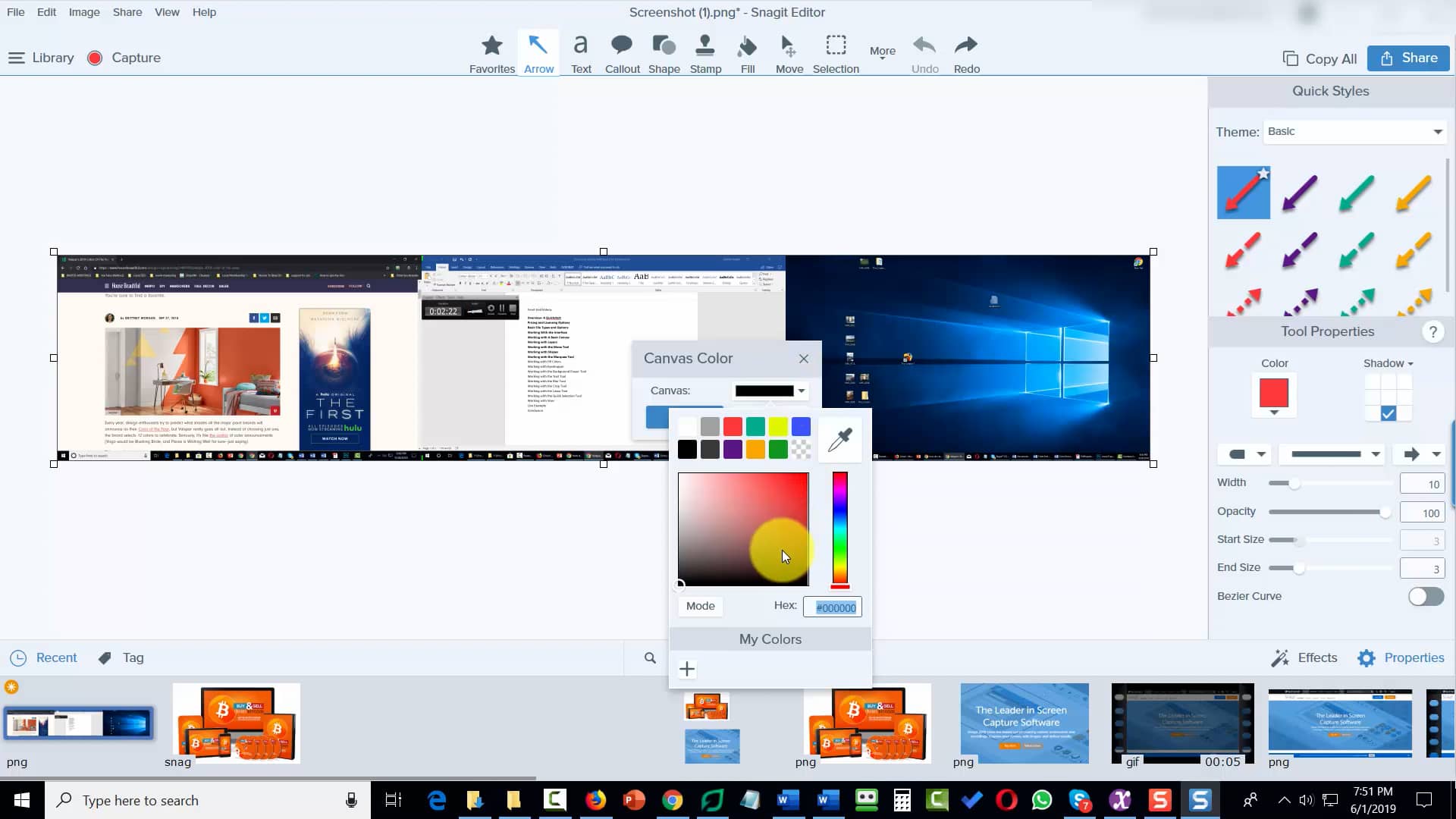Pick a color with the eyedropper

(x=839, y=438)
